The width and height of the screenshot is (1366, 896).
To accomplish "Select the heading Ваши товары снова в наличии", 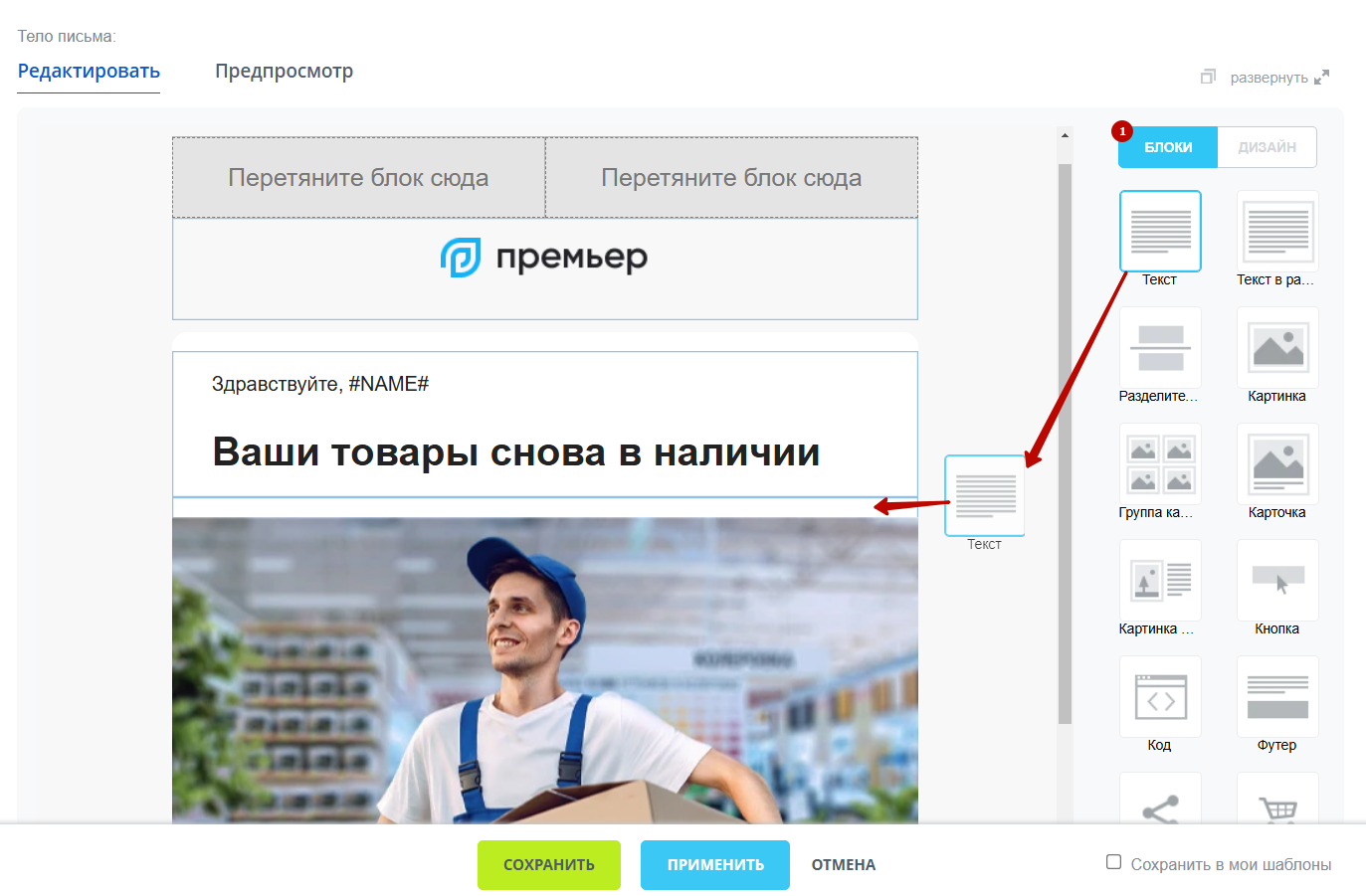I will click(x=516, y=452).
